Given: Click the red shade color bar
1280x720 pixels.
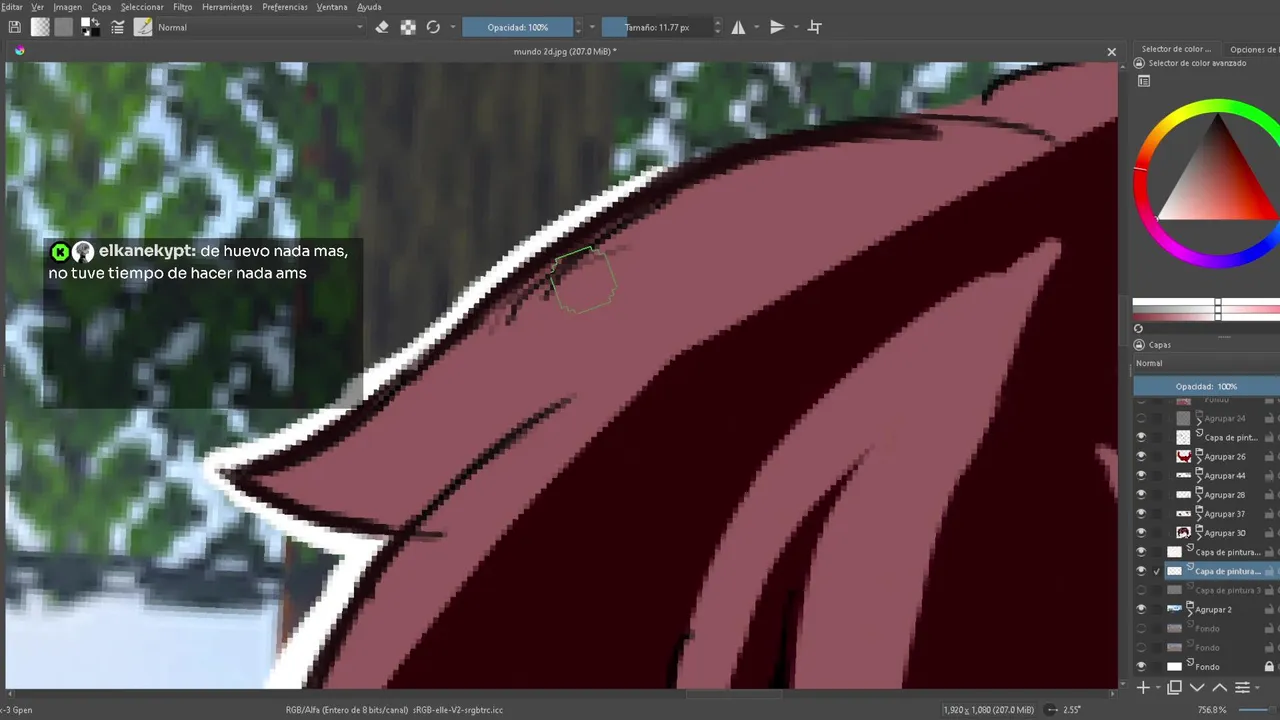Looking at the screenshot, I should 1206,316.
